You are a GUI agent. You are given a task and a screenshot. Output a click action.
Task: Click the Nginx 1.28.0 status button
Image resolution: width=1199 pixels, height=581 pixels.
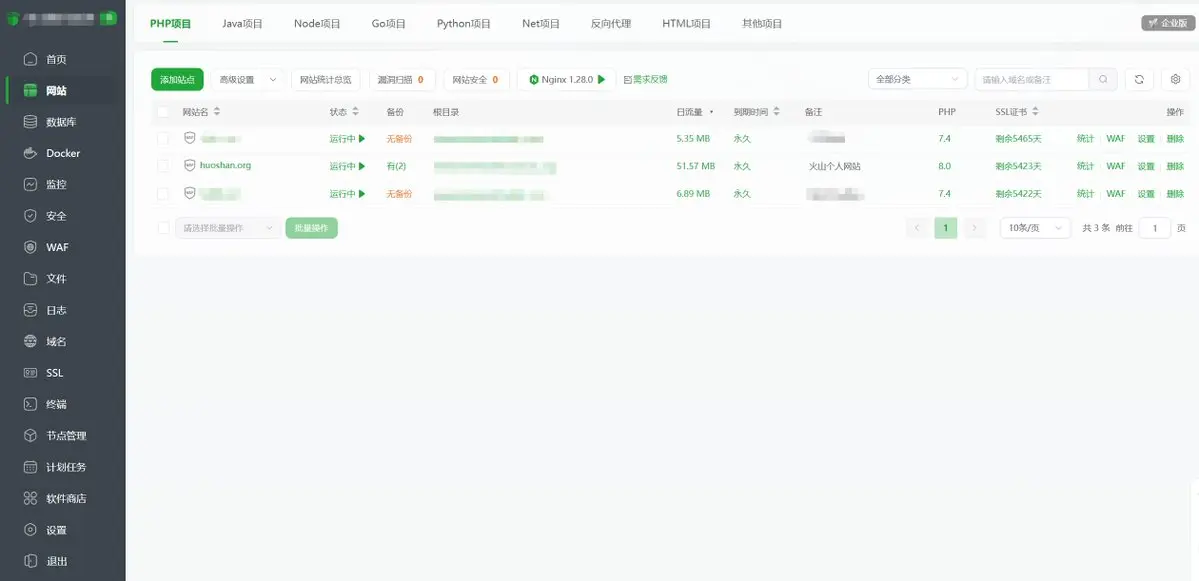pyautogui.click(x=567, y=80)
